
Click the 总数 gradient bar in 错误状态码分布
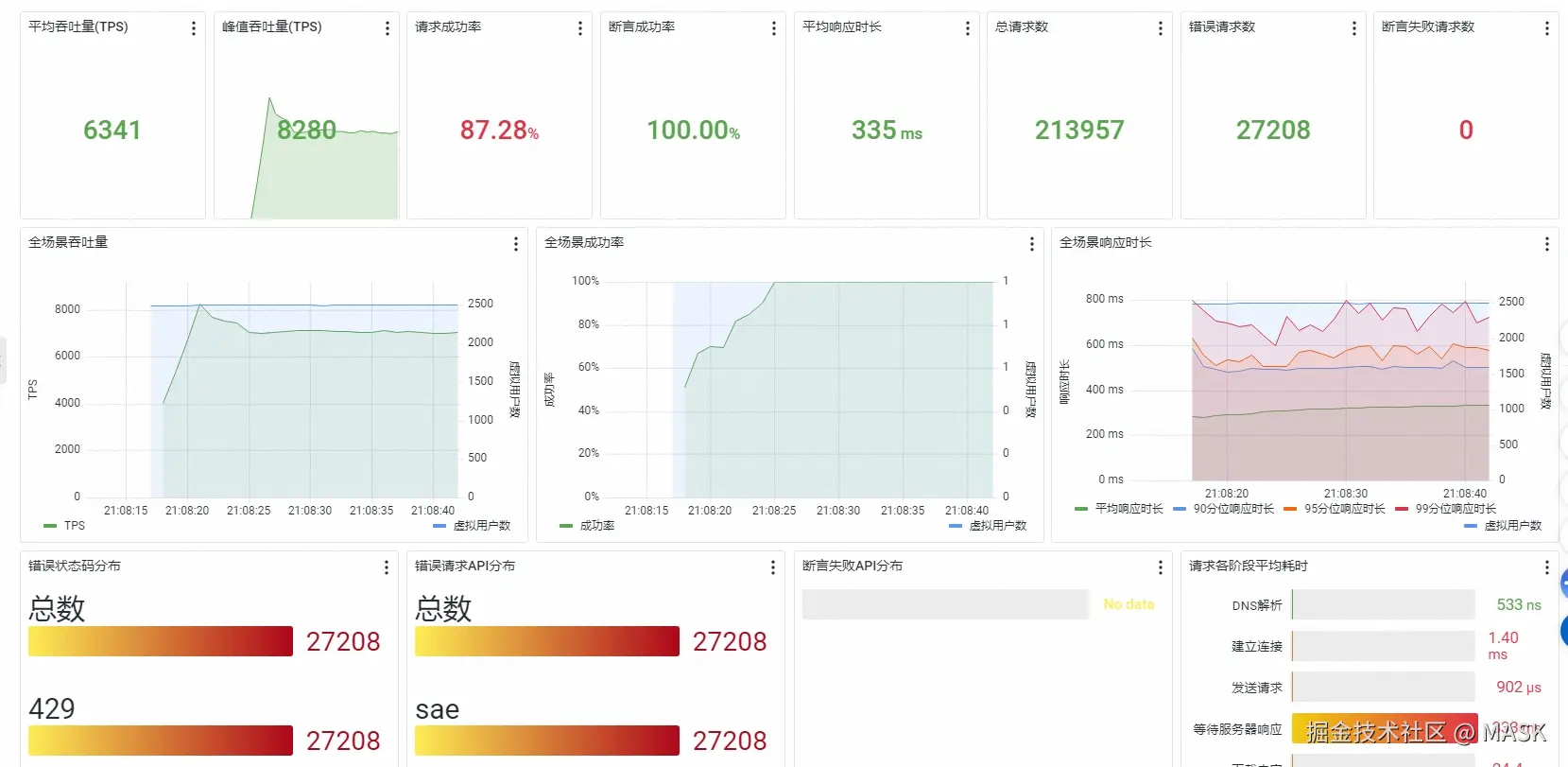[161, 641]
